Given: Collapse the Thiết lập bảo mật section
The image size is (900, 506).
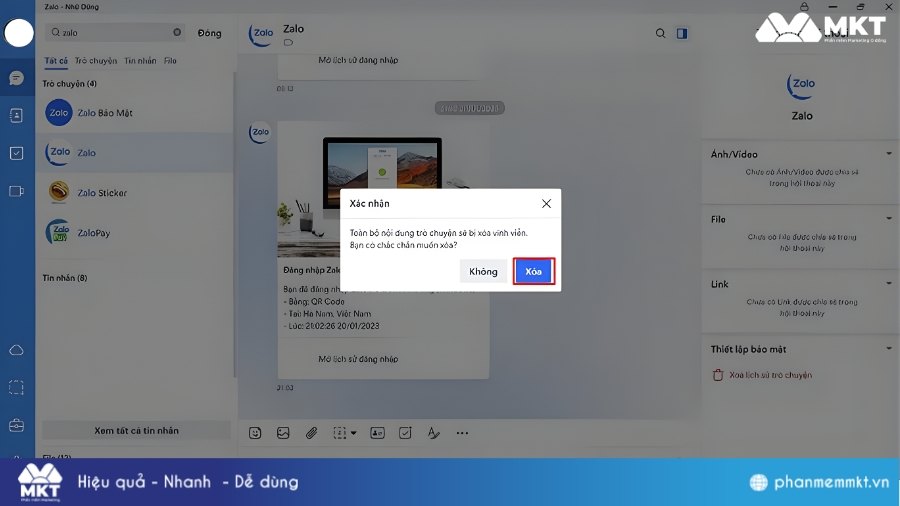Looking at the screenshot, I should [x=889, y=348].
